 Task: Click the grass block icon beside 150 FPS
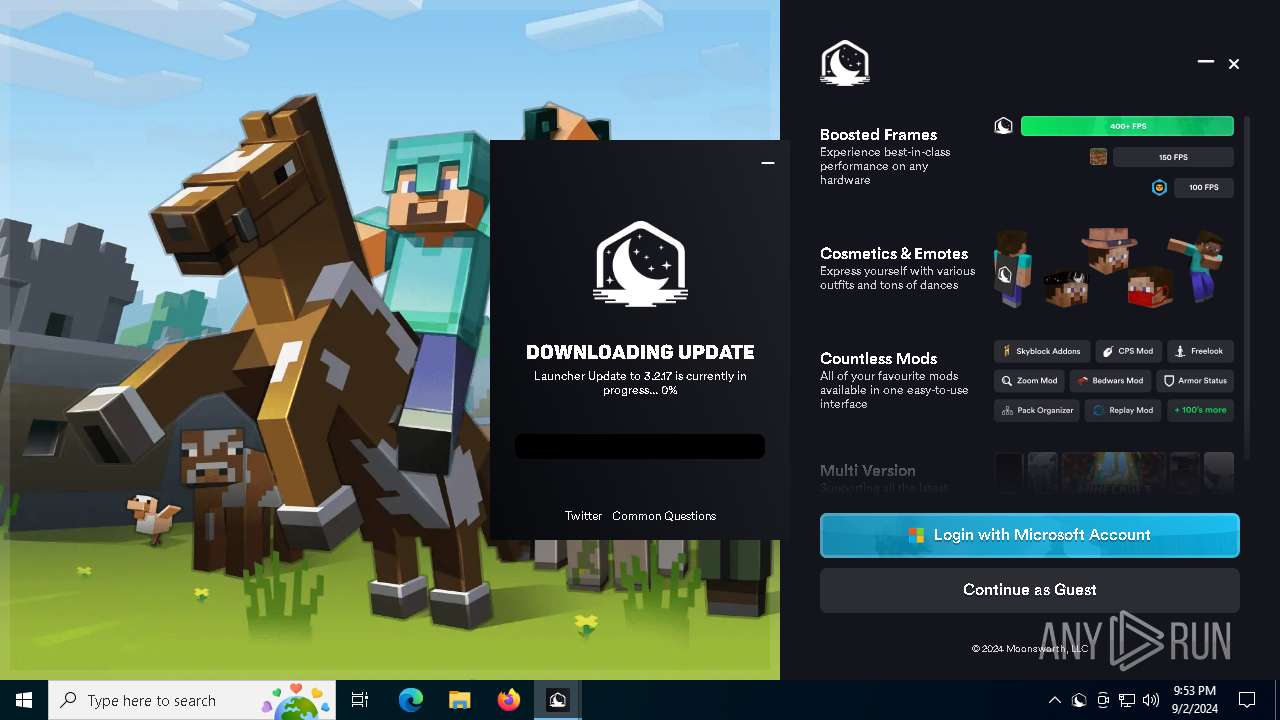pos(1098,157)
